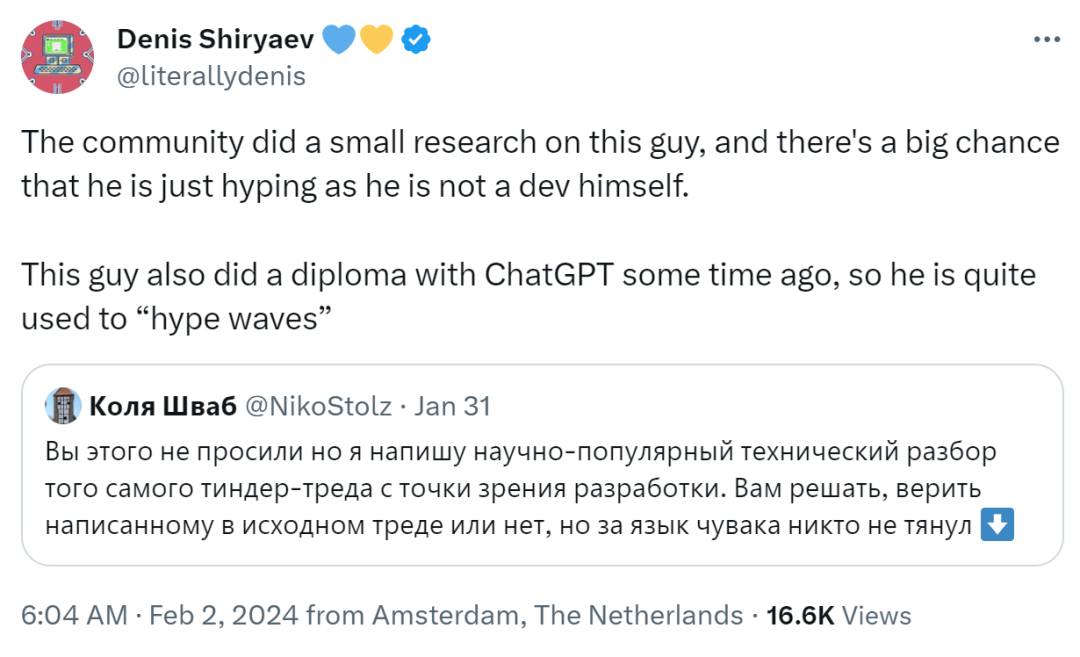
Task: Click the blue heart emoji
Action: (x=338, y=40)
